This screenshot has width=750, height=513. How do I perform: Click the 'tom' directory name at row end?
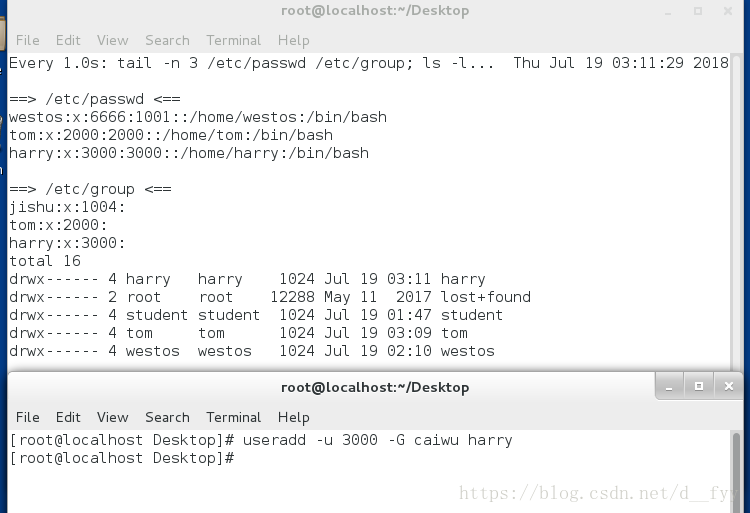(454, 333)
